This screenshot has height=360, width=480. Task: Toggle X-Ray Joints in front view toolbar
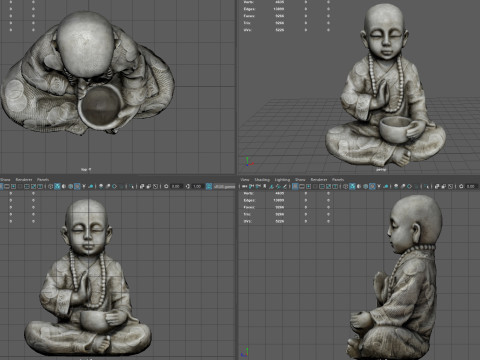[155, 186]
